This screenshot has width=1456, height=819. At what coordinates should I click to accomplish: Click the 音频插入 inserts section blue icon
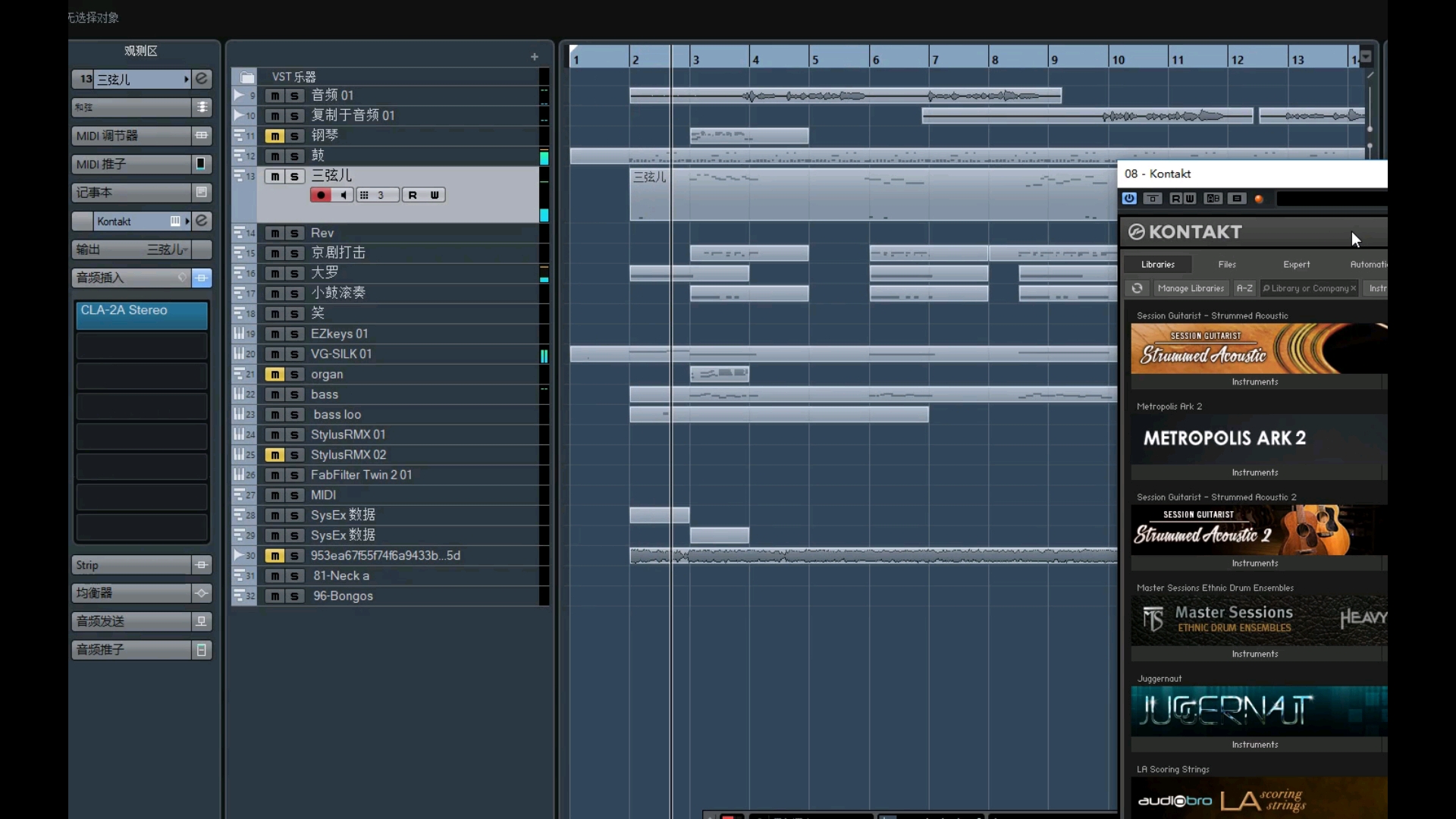click(x=202, y=278)
